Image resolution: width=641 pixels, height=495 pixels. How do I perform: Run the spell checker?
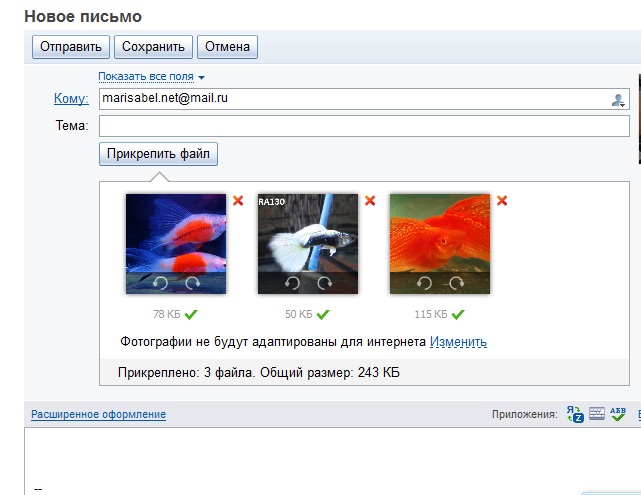618,414
